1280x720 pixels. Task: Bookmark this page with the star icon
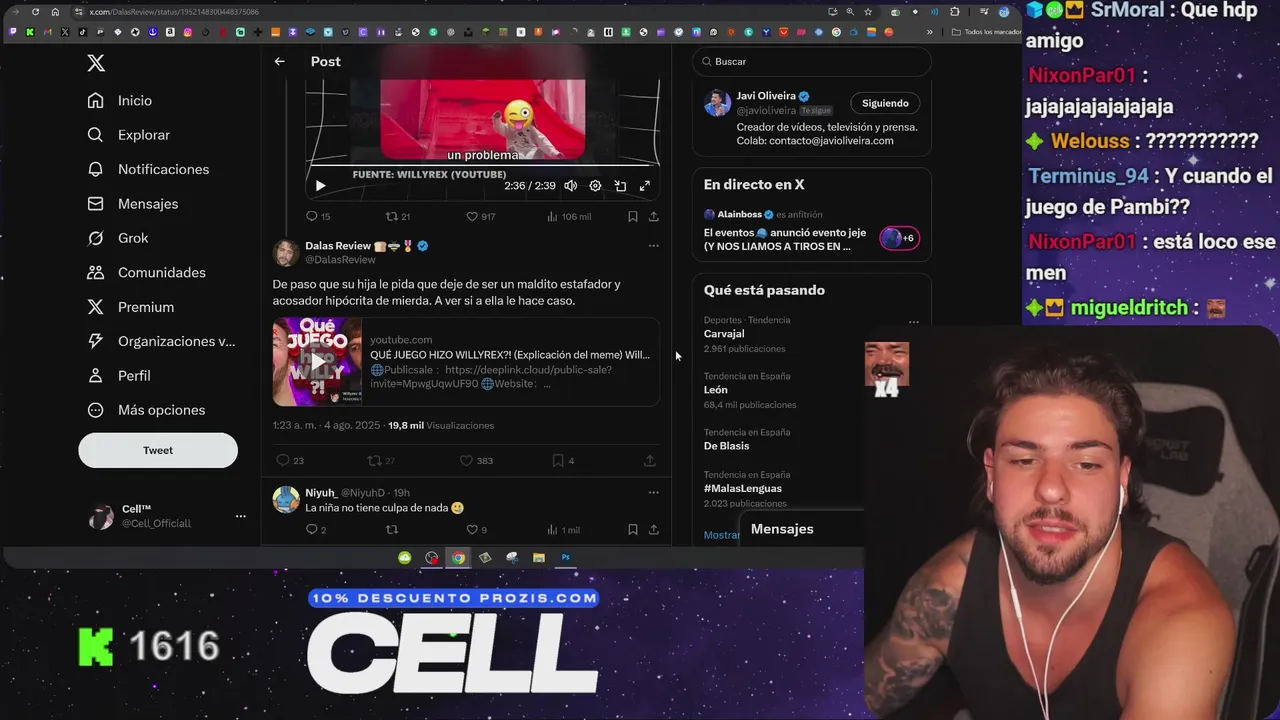(867, 12)
